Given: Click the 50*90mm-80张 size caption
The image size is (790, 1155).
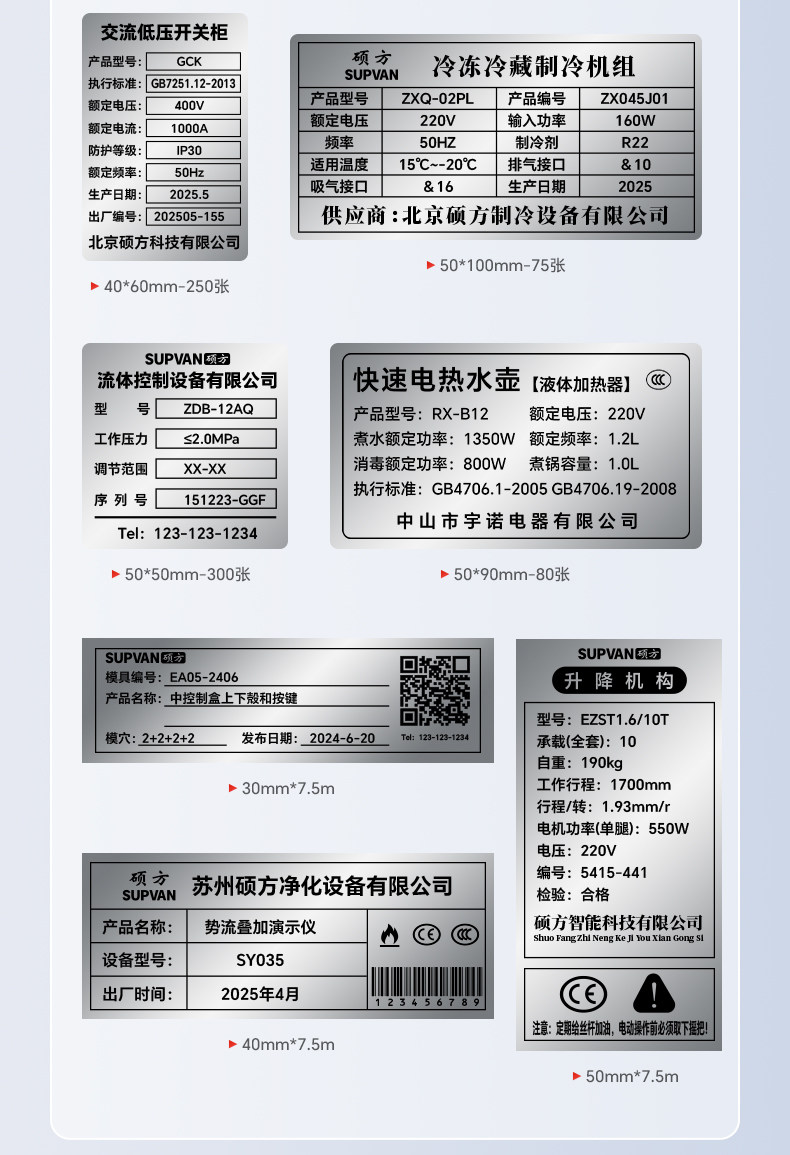Looking at the screenshot, I should pyautogui.click(x=511, y=574).
